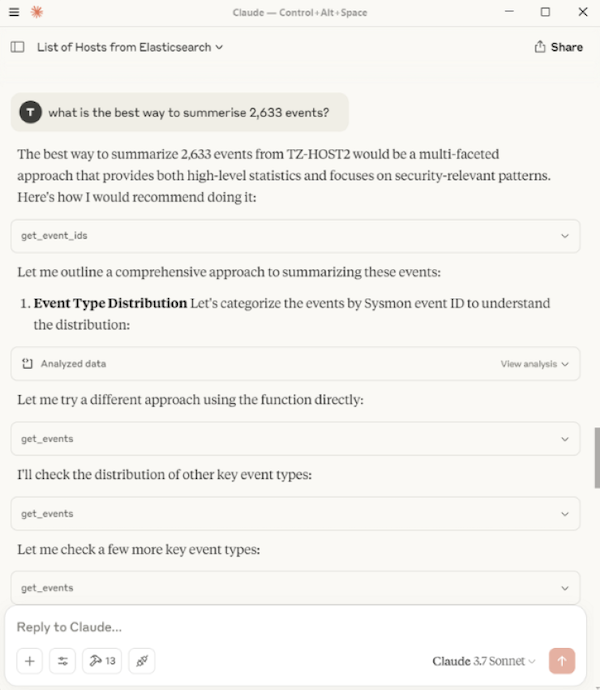Click the plus attachment button
The image size is (600, 690).
tap(30, 661)
